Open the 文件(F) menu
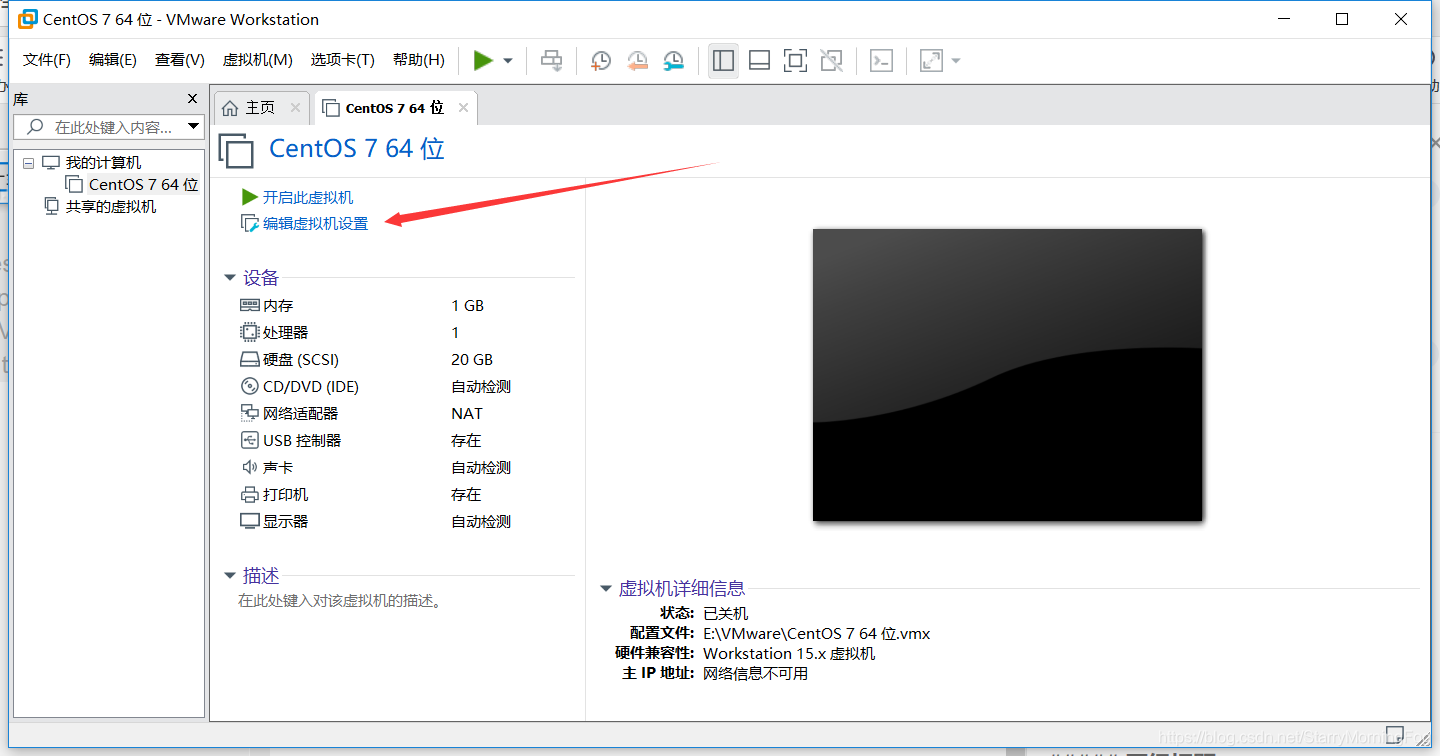This screenshot has height=756, width=1440. click(x=47, y=60)
